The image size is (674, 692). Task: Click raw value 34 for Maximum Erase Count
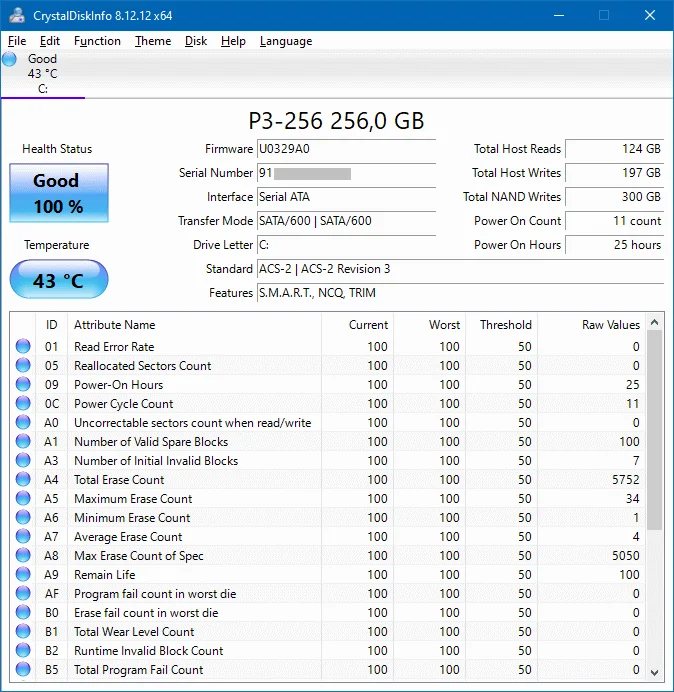633,499
